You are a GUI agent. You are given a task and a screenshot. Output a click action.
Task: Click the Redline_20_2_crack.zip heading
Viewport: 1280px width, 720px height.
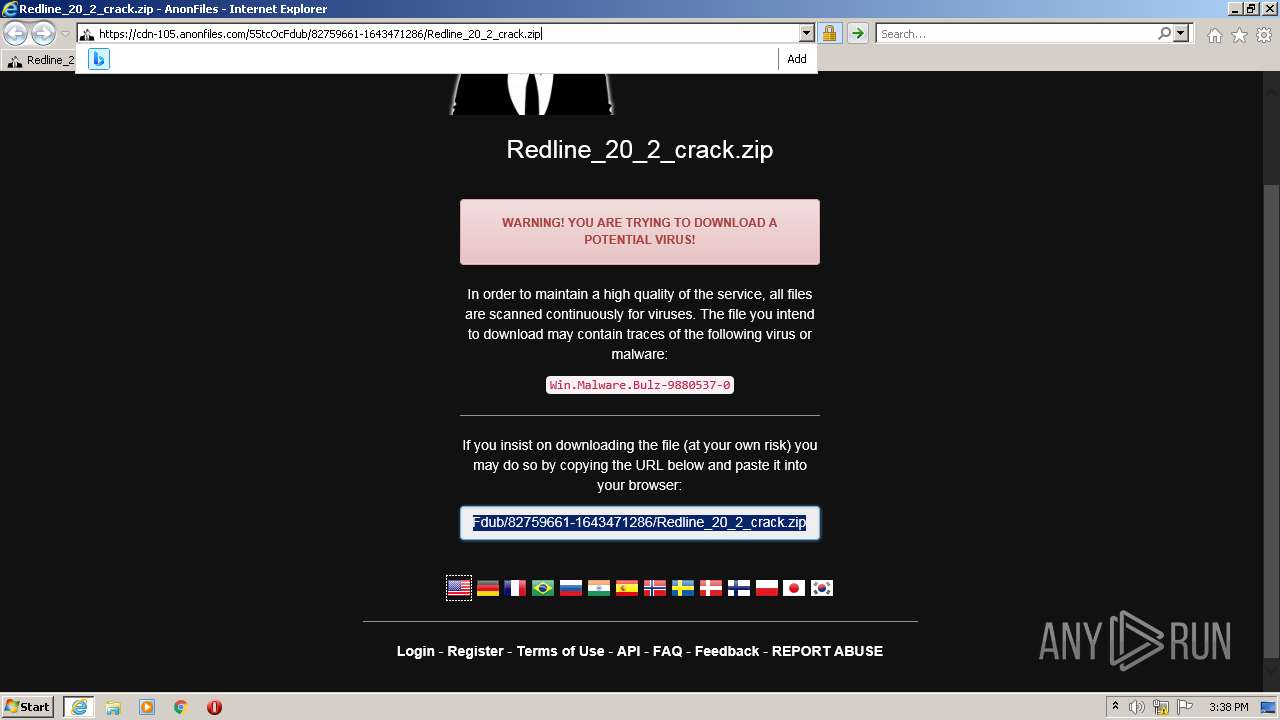point(640,150)
